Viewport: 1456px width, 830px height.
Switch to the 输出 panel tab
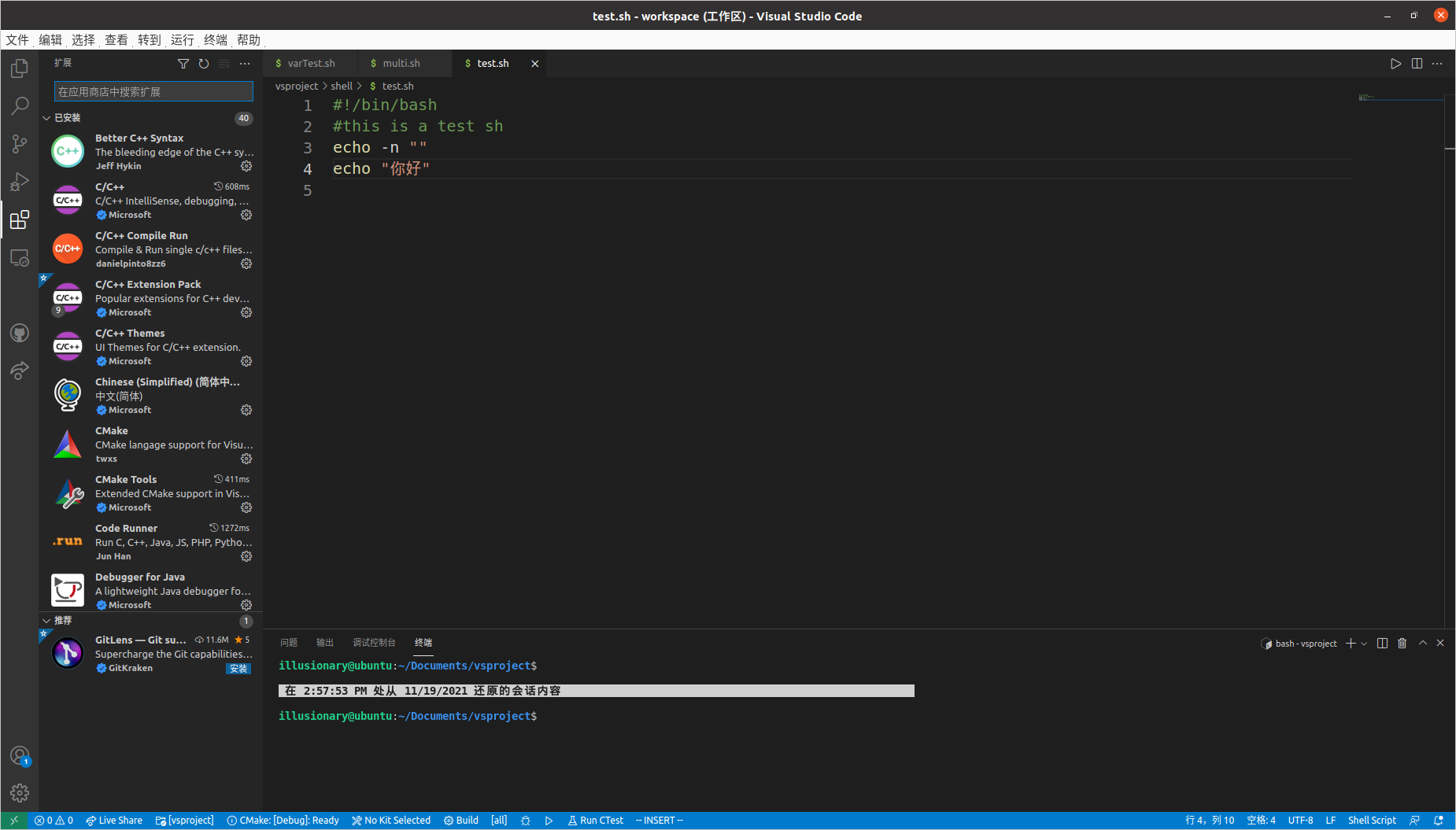point(323,643)
